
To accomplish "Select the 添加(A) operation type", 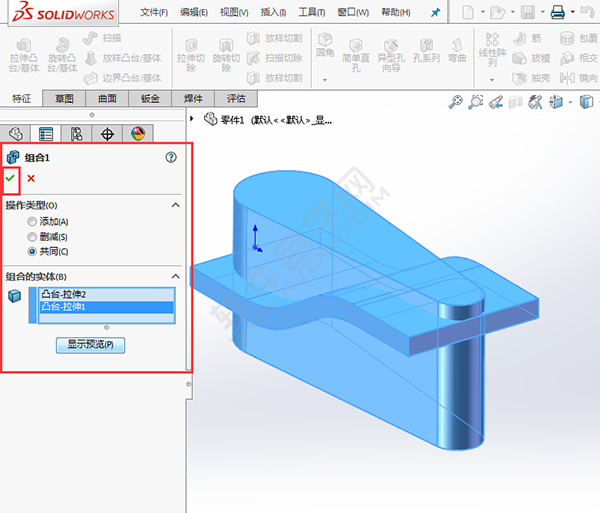I will [33, 221].
